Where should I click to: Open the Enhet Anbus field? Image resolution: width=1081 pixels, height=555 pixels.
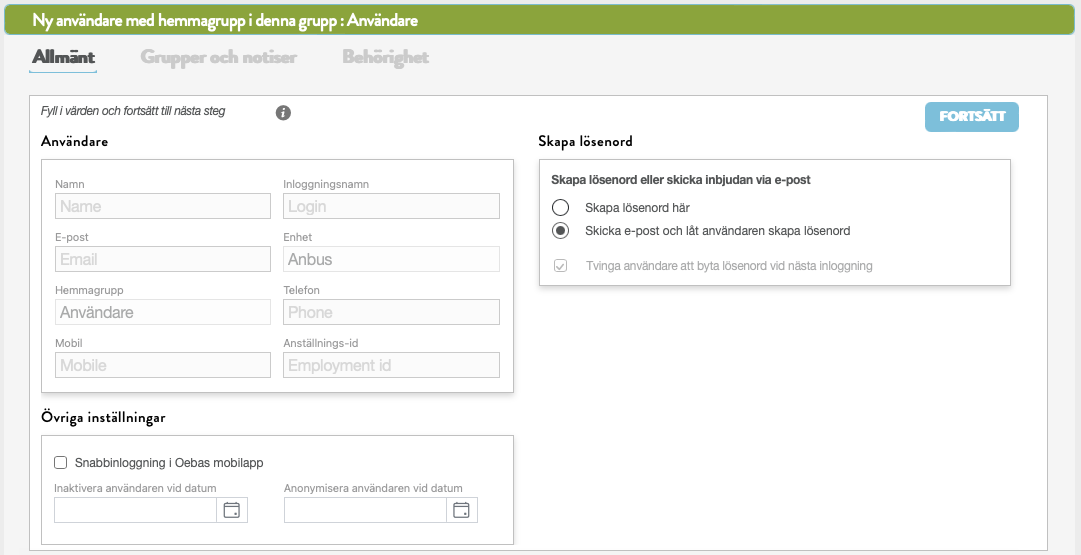(392, 259)
